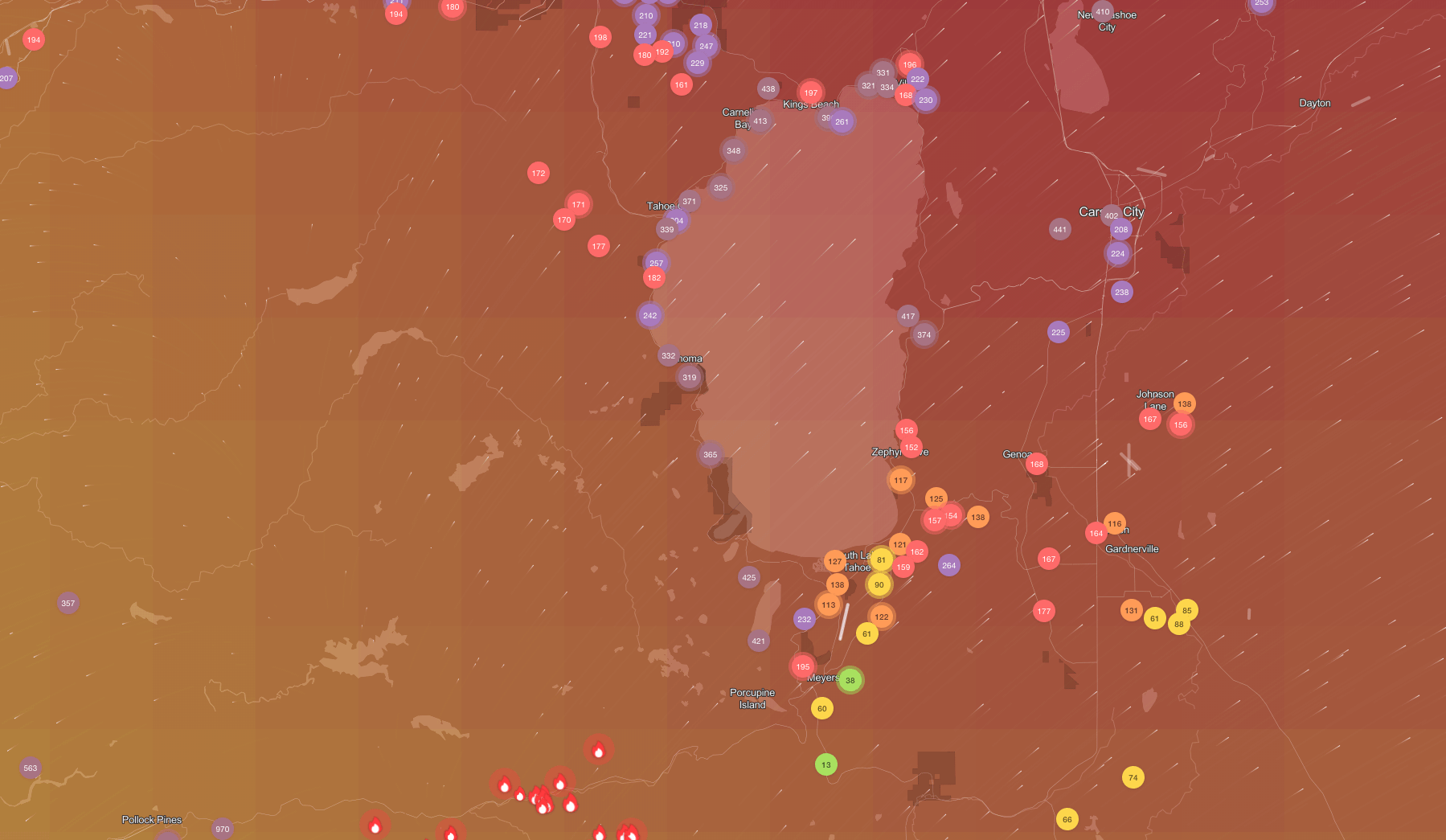Select the orange sensor marker reading 117
The height and width of the screenshot is (840, 1446).
(901, 480)
